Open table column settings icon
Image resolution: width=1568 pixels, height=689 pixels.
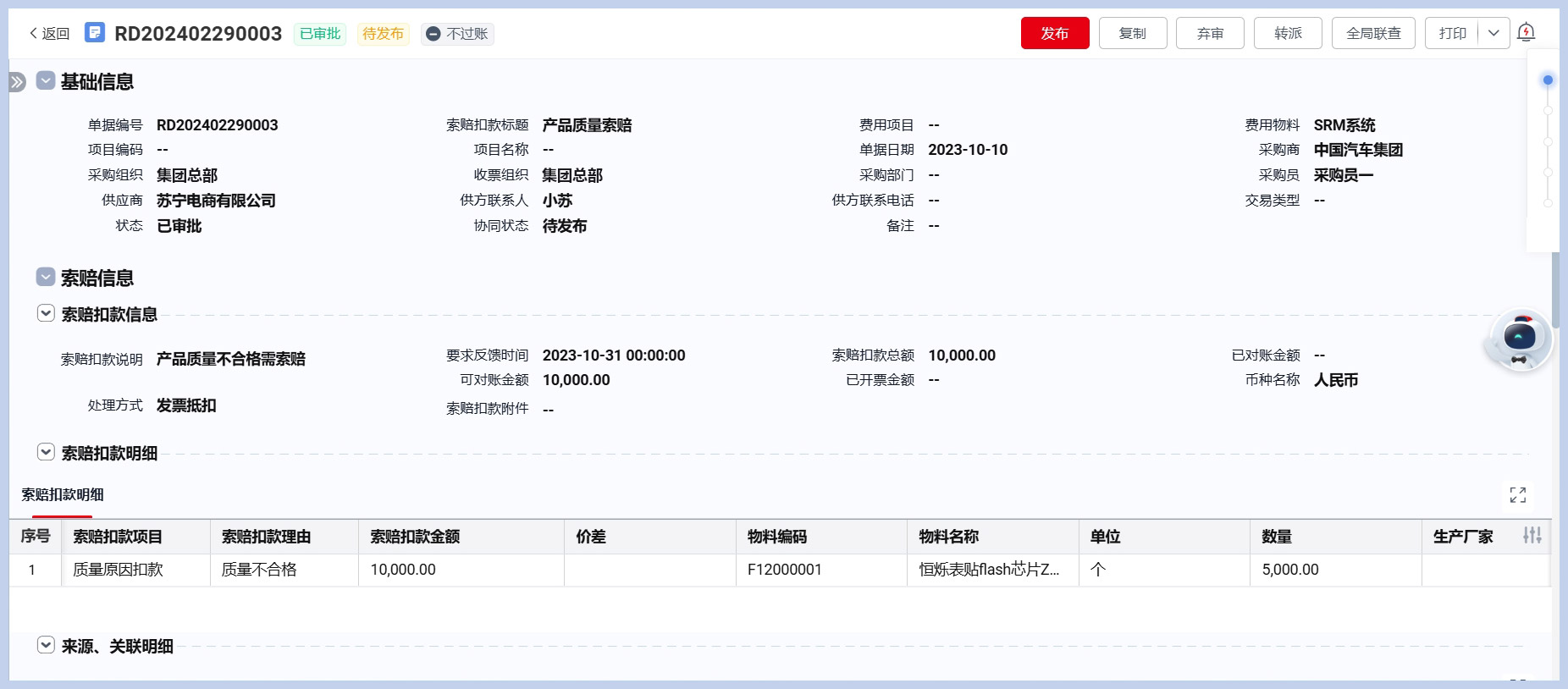[1532, 536]
